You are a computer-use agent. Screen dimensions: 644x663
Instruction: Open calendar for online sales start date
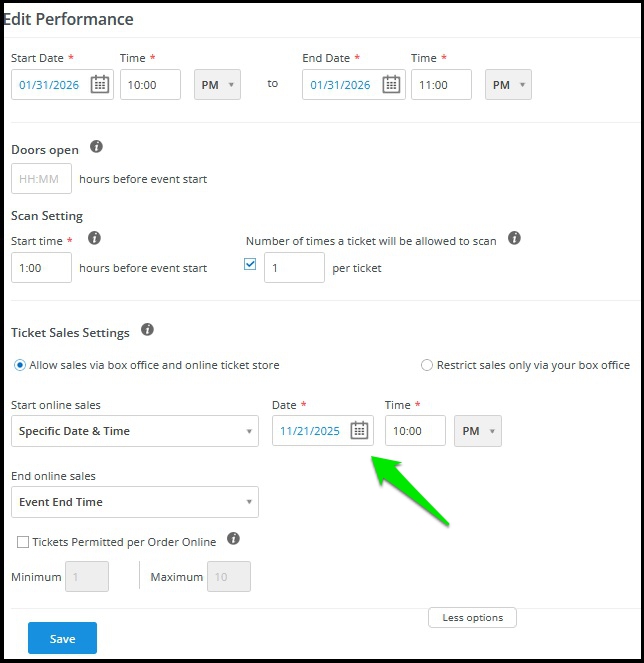(x=359, y=430)
